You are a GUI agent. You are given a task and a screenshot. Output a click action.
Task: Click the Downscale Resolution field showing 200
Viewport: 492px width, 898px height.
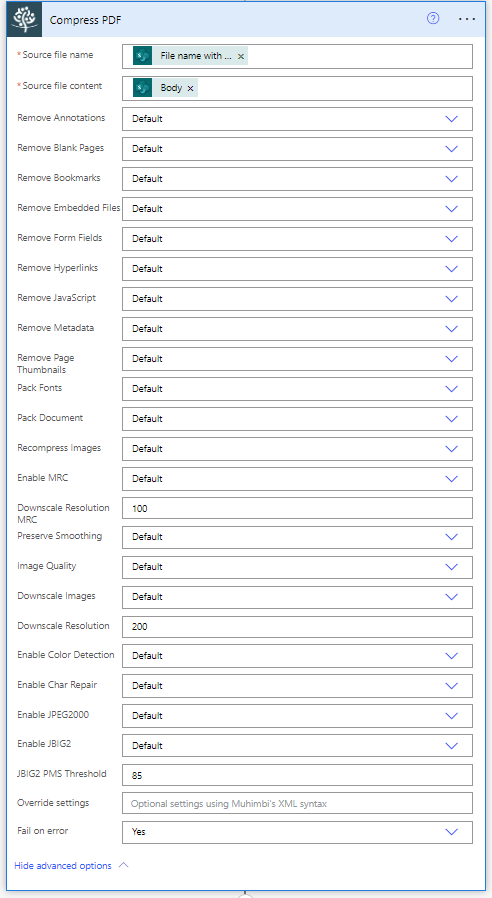click(x=297, y=627)
